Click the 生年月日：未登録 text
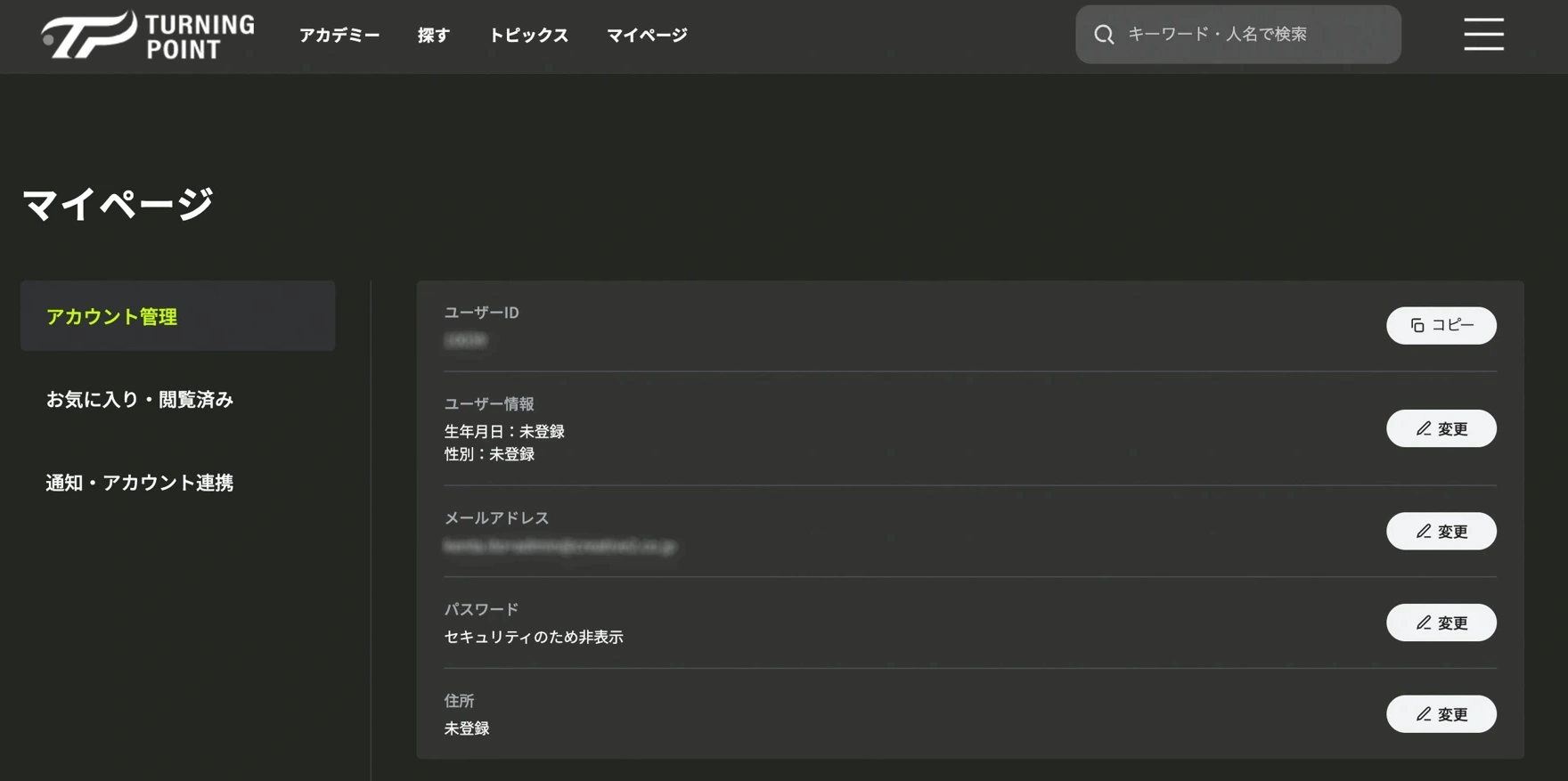Viewport: 1568px width, 781px height. coord(504,431)
